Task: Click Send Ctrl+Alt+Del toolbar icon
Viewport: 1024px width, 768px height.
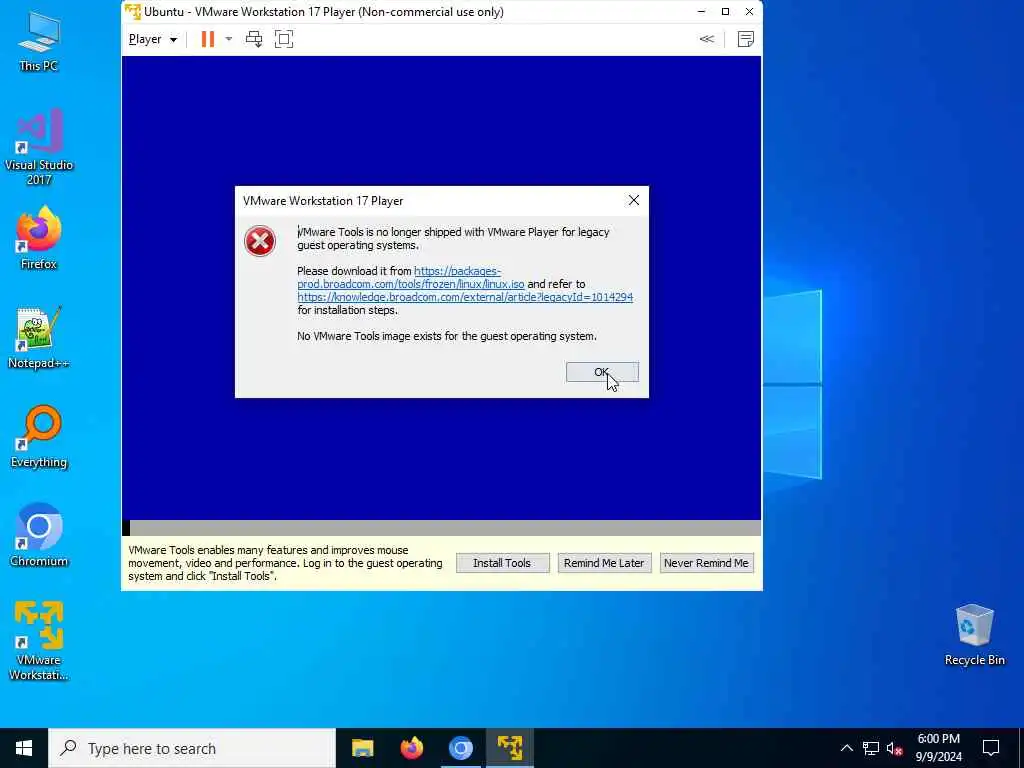Action: click(x=253, y=39)
